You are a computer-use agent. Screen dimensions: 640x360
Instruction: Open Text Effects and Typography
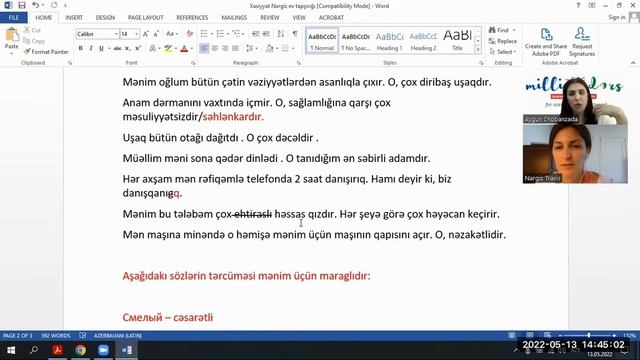(x=153, y=49)
